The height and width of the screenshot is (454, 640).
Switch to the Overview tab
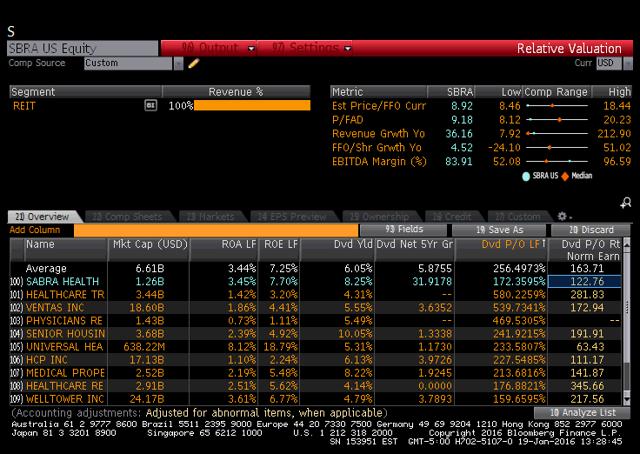pos(43,217)
